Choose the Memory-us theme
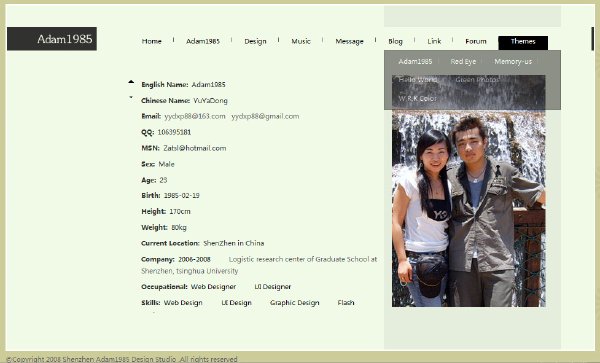600x363 pixels. 513,61
